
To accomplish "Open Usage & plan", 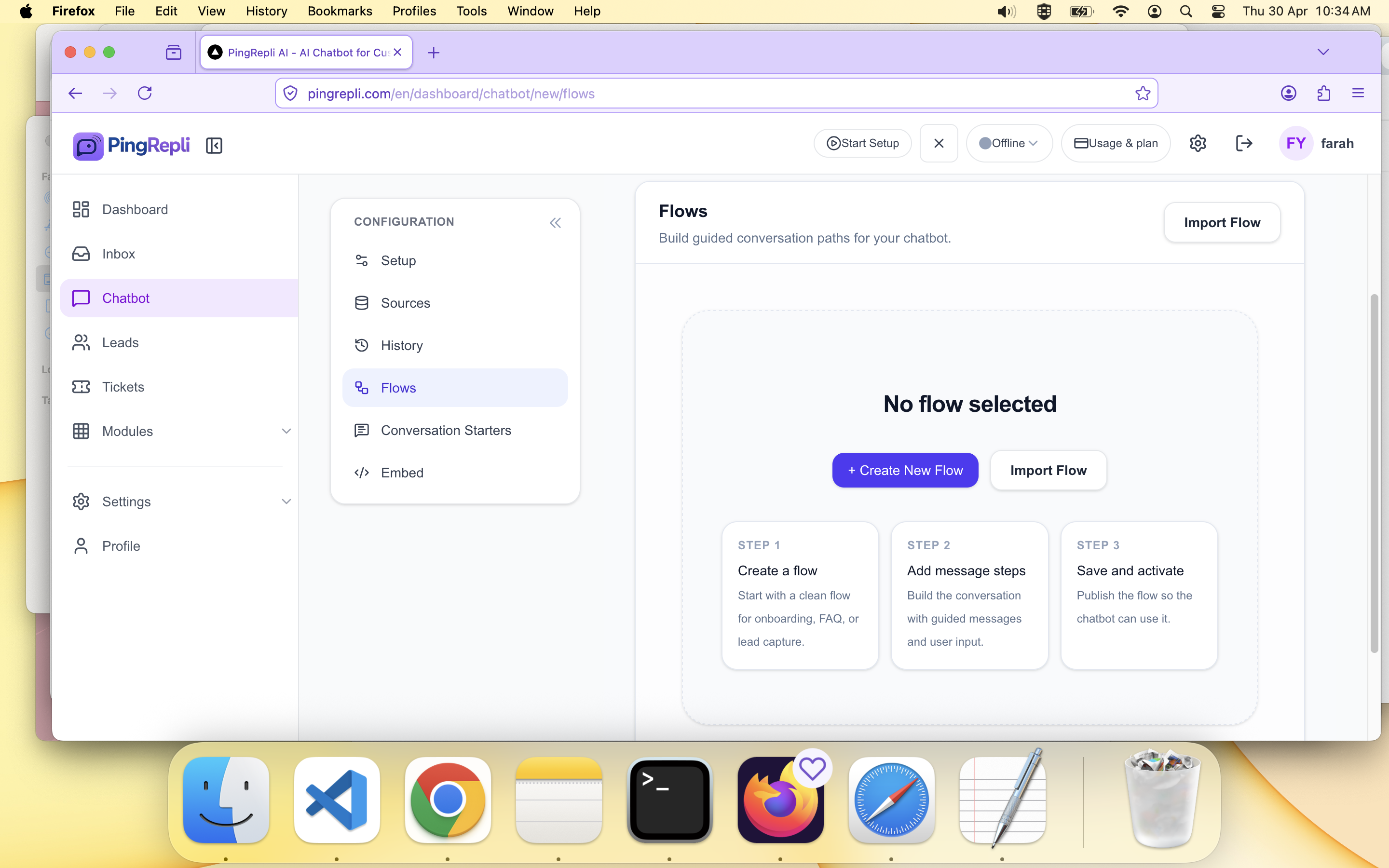I will coord(1115,143).
